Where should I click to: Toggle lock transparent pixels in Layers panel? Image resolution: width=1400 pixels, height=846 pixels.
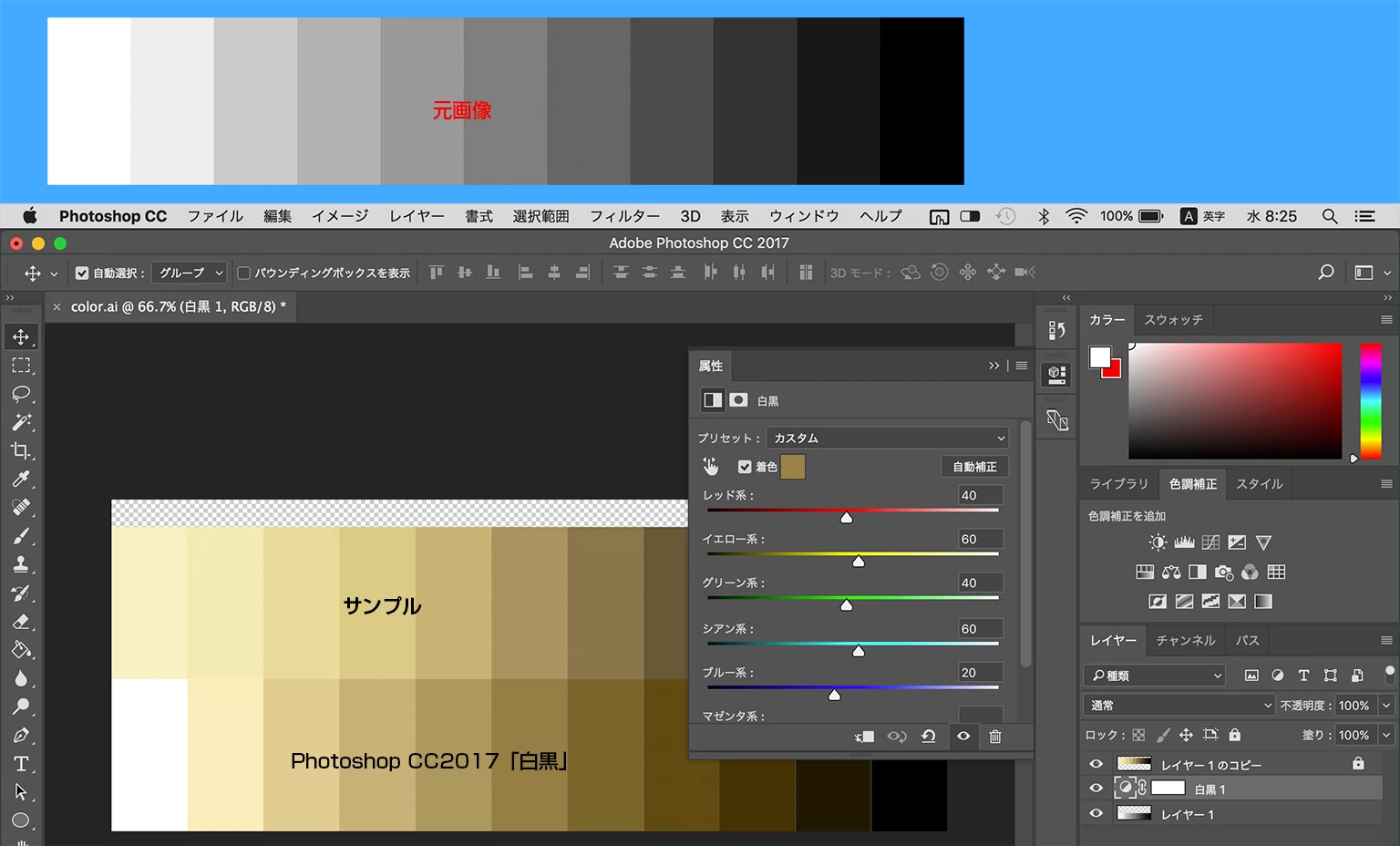click(1138, 735)
